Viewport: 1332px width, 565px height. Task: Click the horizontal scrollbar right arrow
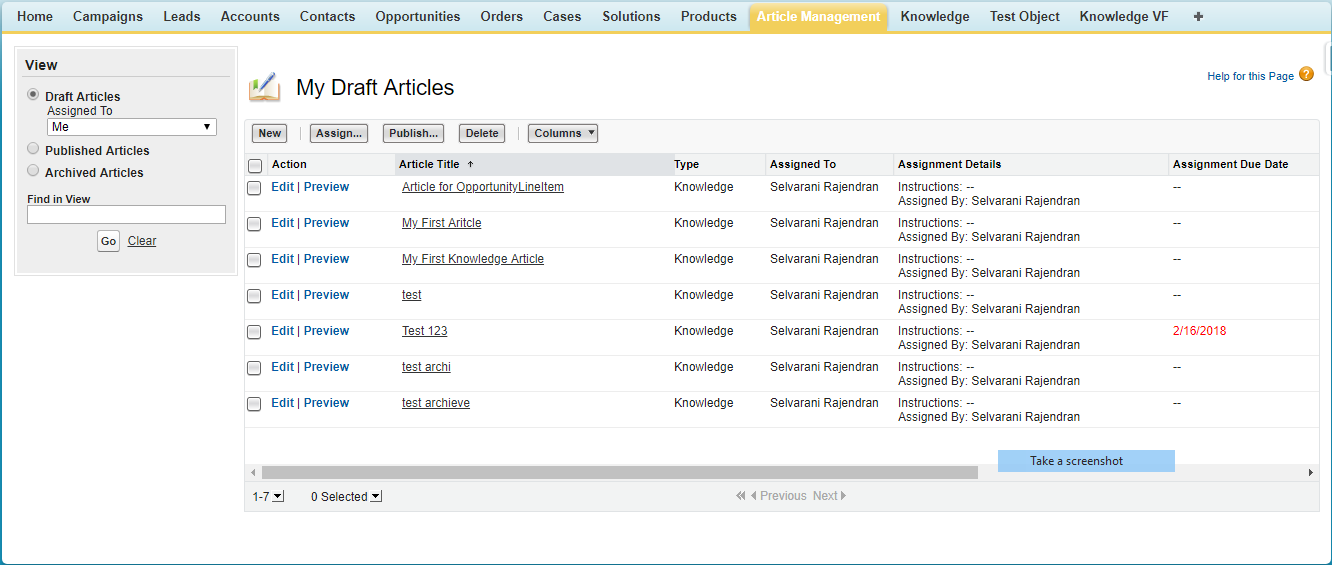pyautogui.click(x=1311, y=472)
